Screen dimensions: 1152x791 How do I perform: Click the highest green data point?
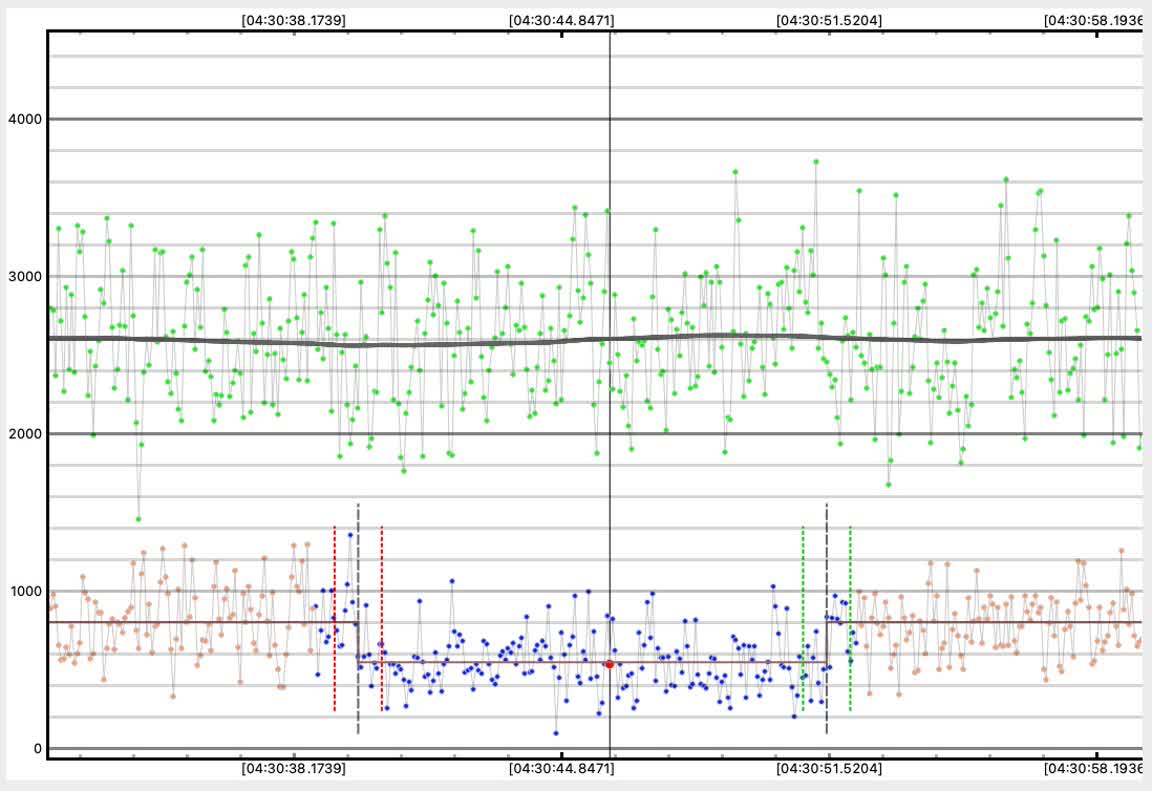[816, 161]
